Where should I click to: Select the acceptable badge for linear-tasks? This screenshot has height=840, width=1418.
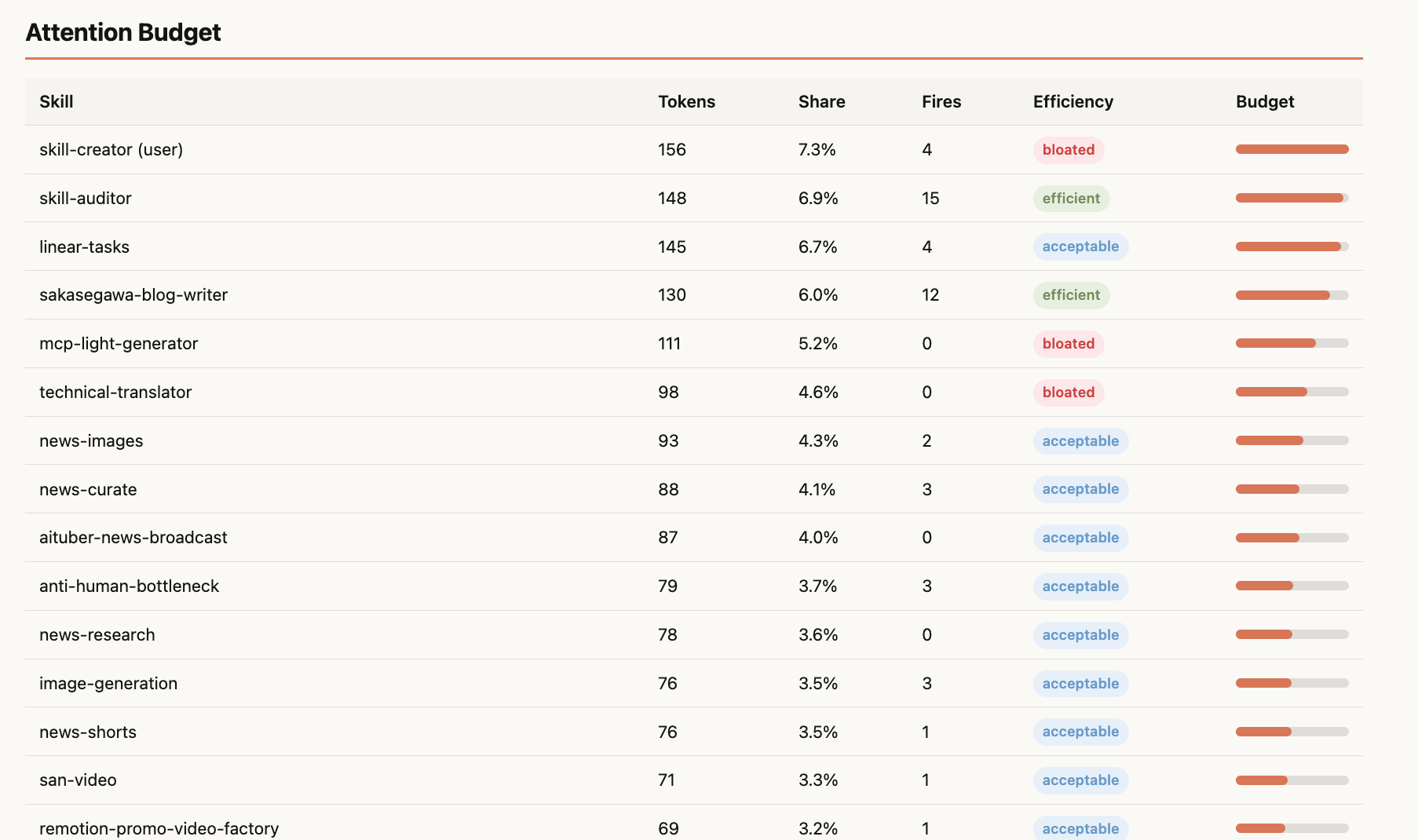tap(1080, 247)
